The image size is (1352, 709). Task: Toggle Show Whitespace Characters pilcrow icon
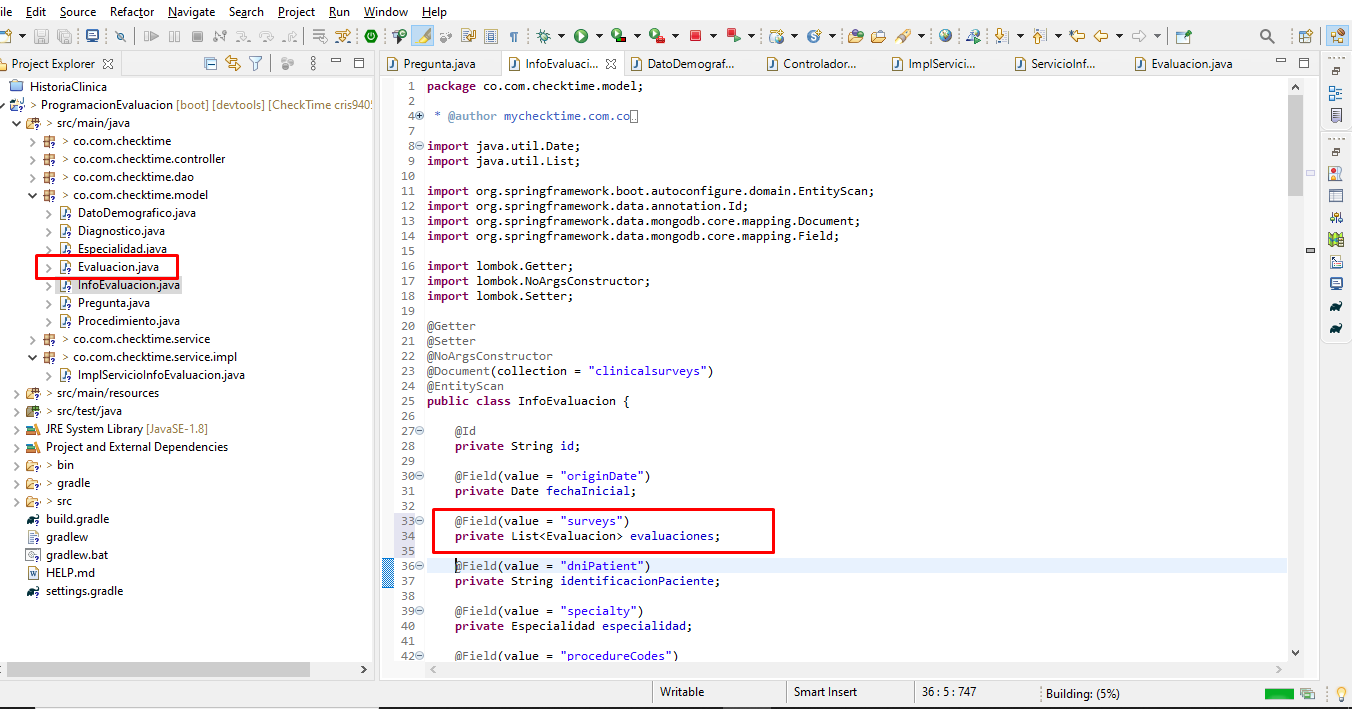point(513,36)
